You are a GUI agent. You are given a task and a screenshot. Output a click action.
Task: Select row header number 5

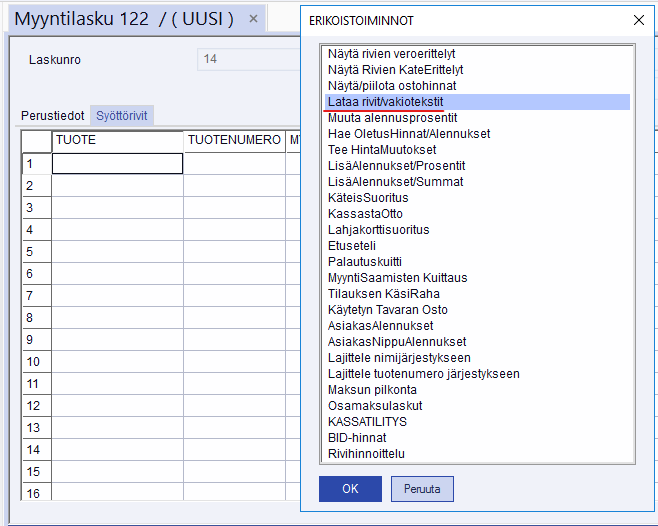tap(30, 252)
